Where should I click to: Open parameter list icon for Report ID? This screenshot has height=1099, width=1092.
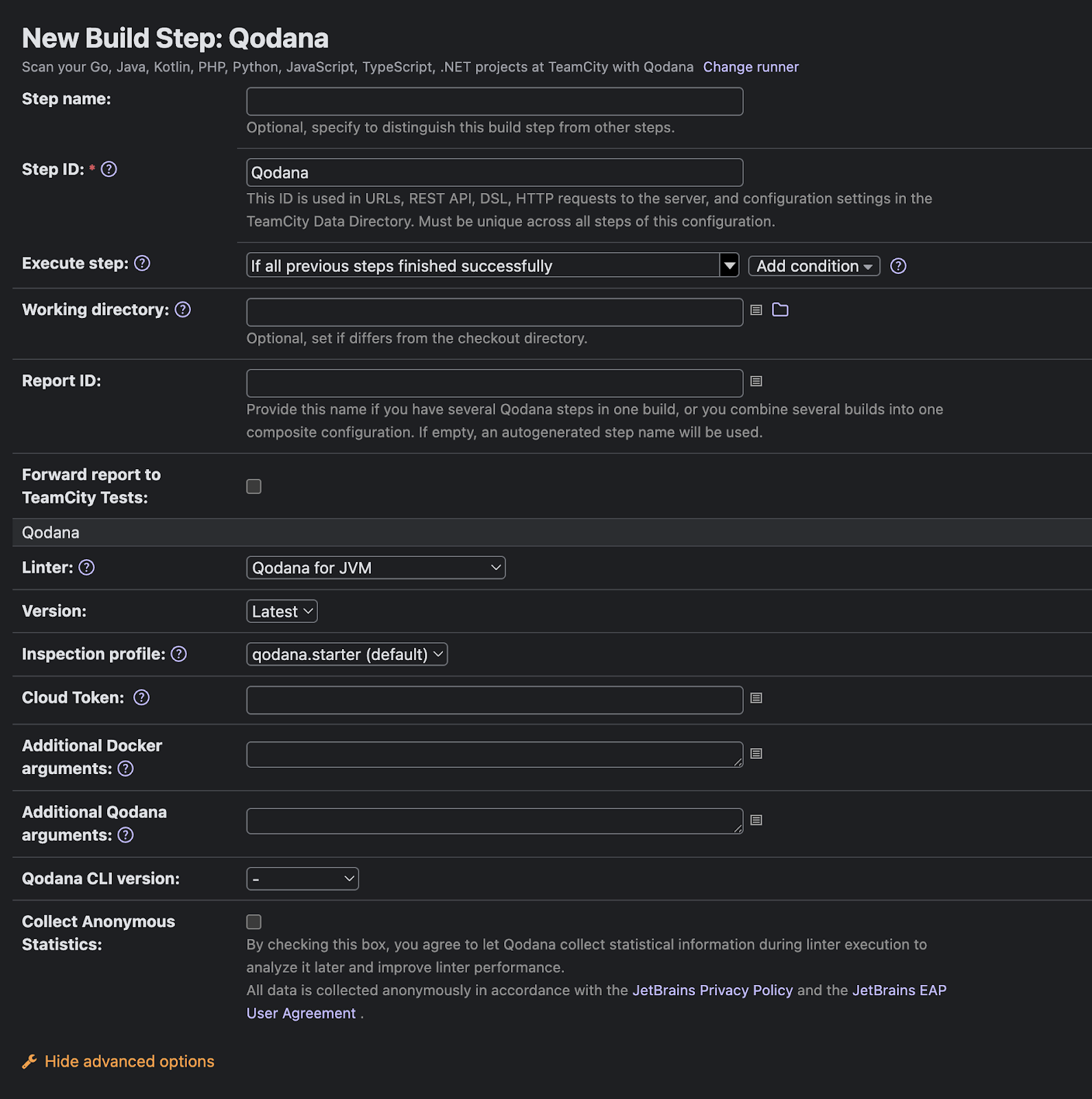(756, 381)
